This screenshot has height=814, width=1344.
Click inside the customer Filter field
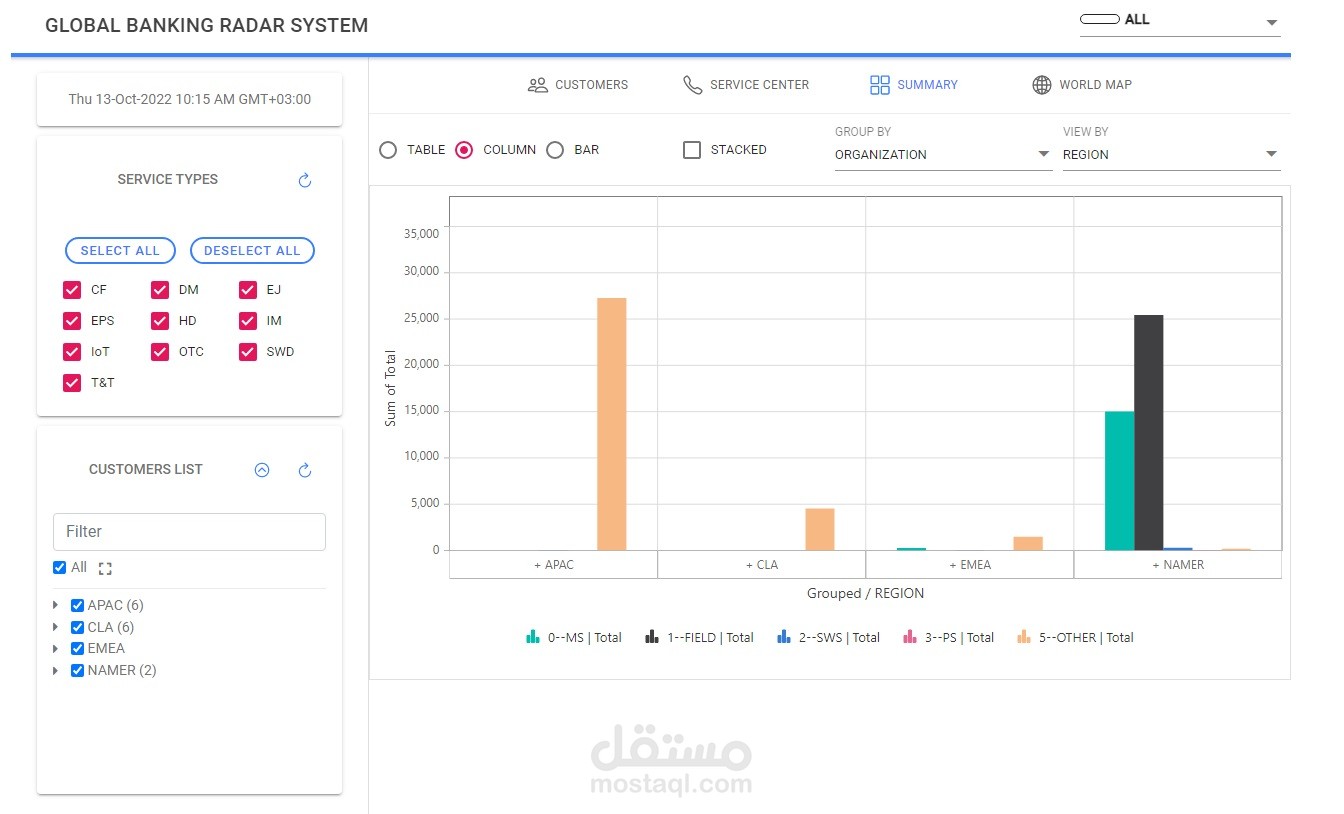pyautogui.click(x=189, y=531)
